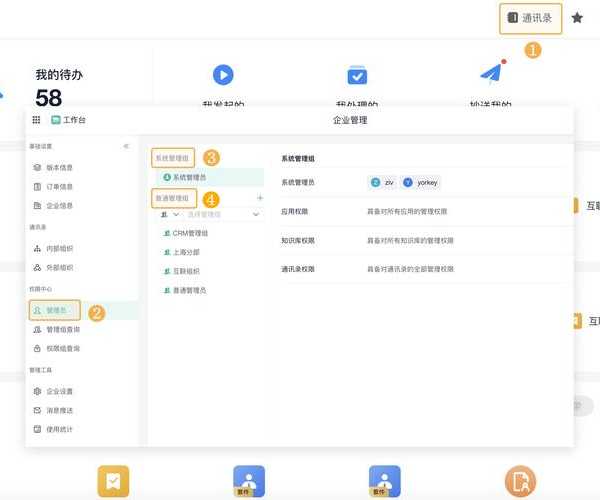Open 消息推送 in 管理工具
The width and height of the screenshot is (600, 500).
pyautogui.click(x=59, y=410)
